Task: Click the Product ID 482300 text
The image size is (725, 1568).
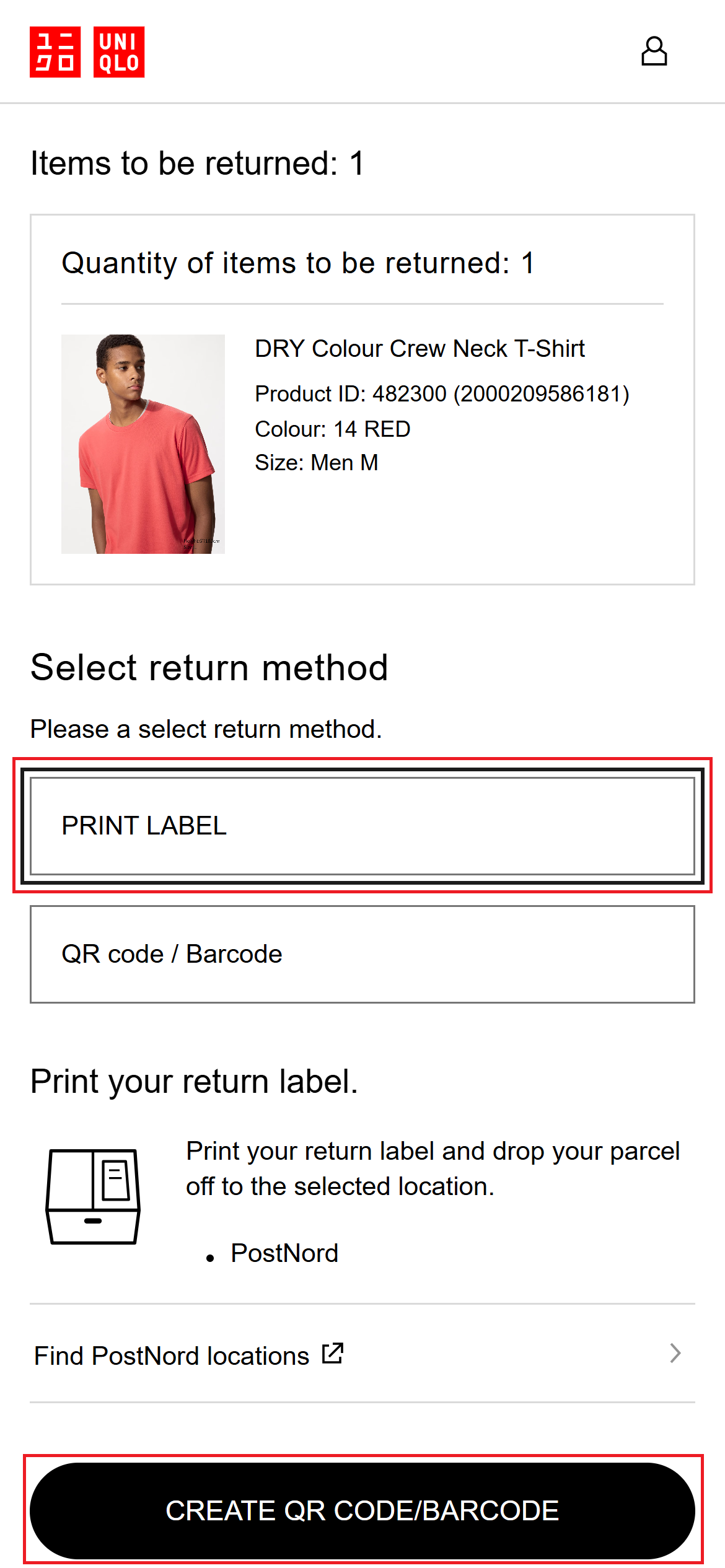Action: [x=442, y=394]
